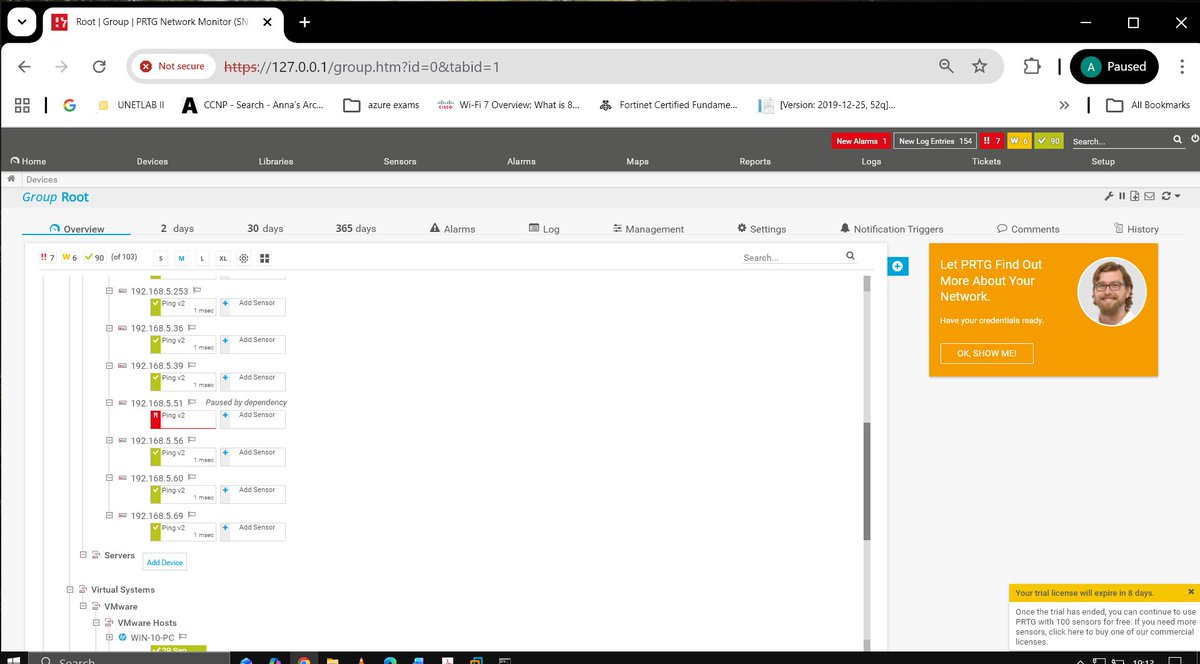Open the Maps menu

point(637,161)
